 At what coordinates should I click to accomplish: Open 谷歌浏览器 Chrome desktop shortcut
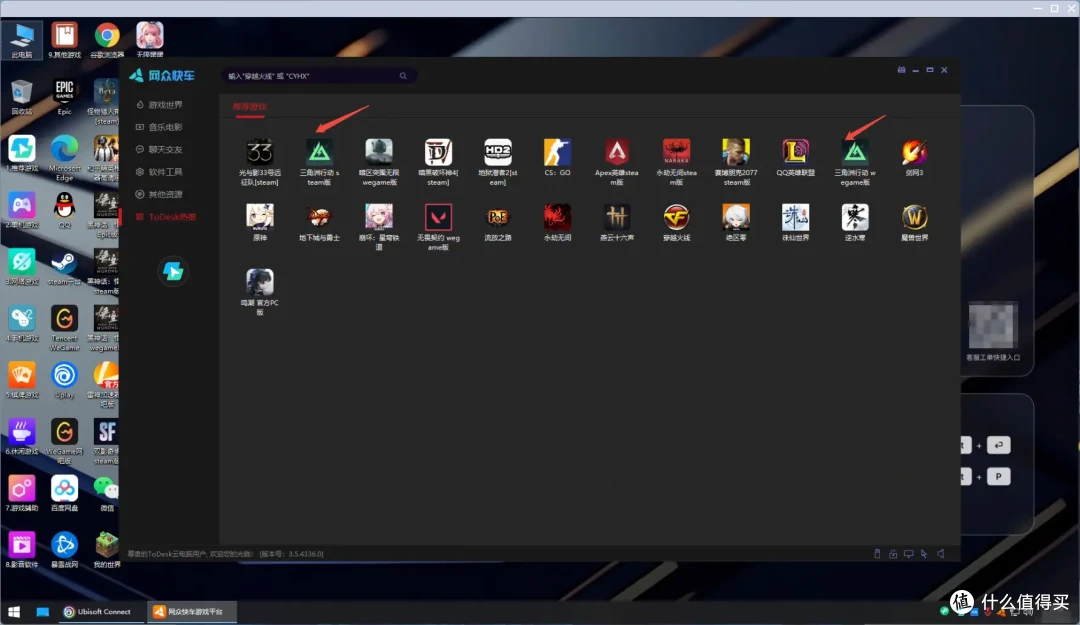[107, 40]
